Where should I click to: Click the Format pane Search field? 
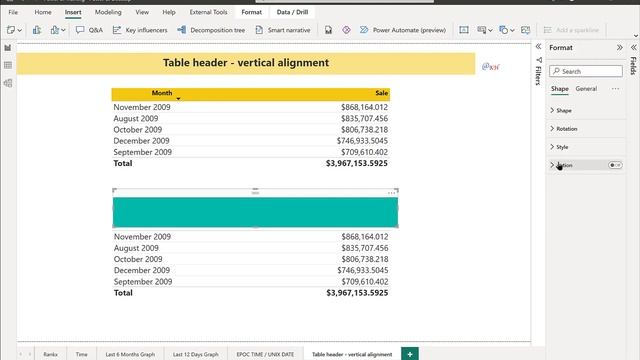tap(586, 71)
